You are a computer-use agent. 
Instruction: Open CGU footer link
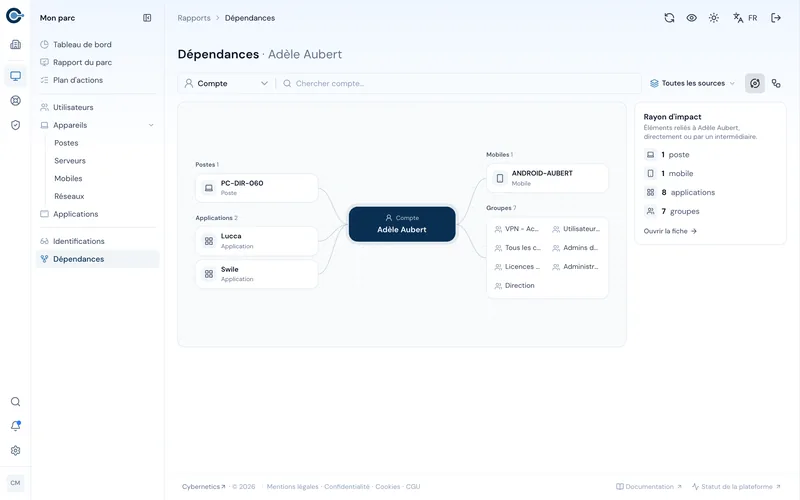tap(413, 487)
